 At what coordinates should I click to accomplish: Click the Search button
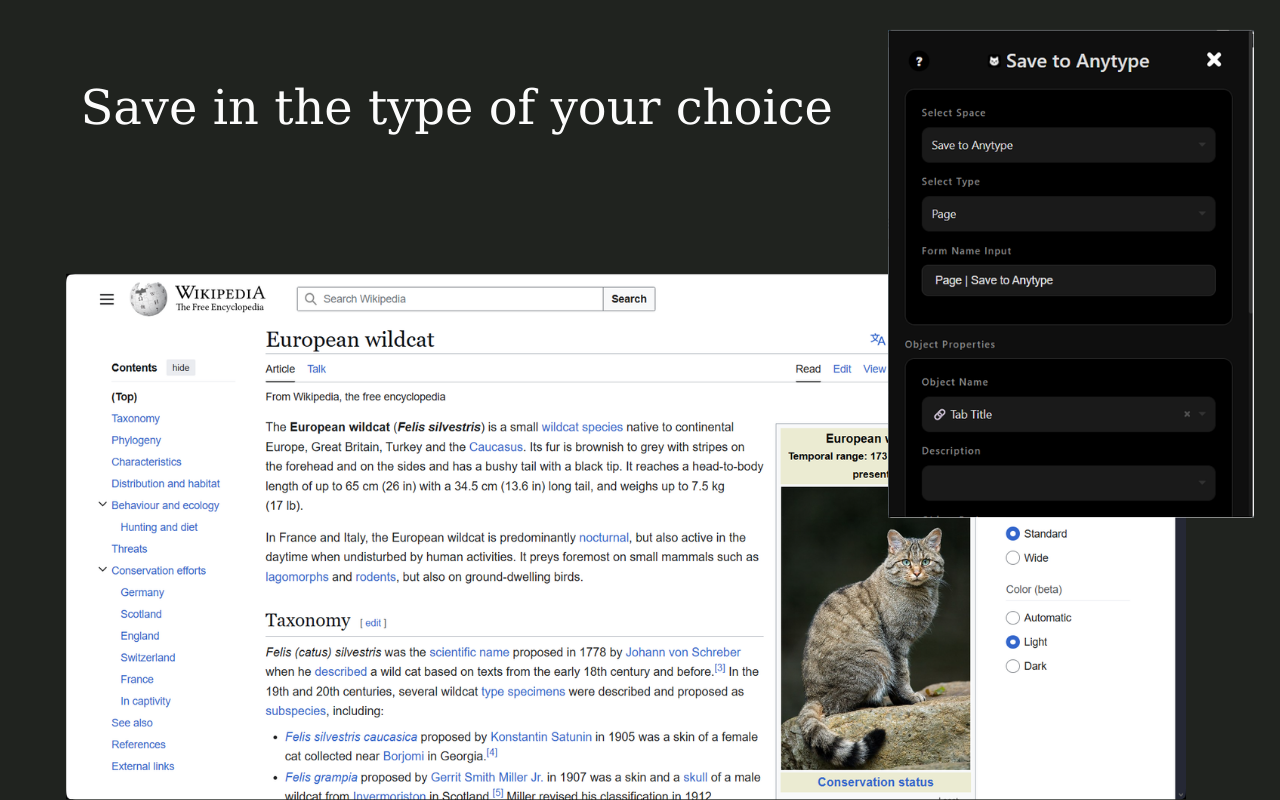click(628, 298)
